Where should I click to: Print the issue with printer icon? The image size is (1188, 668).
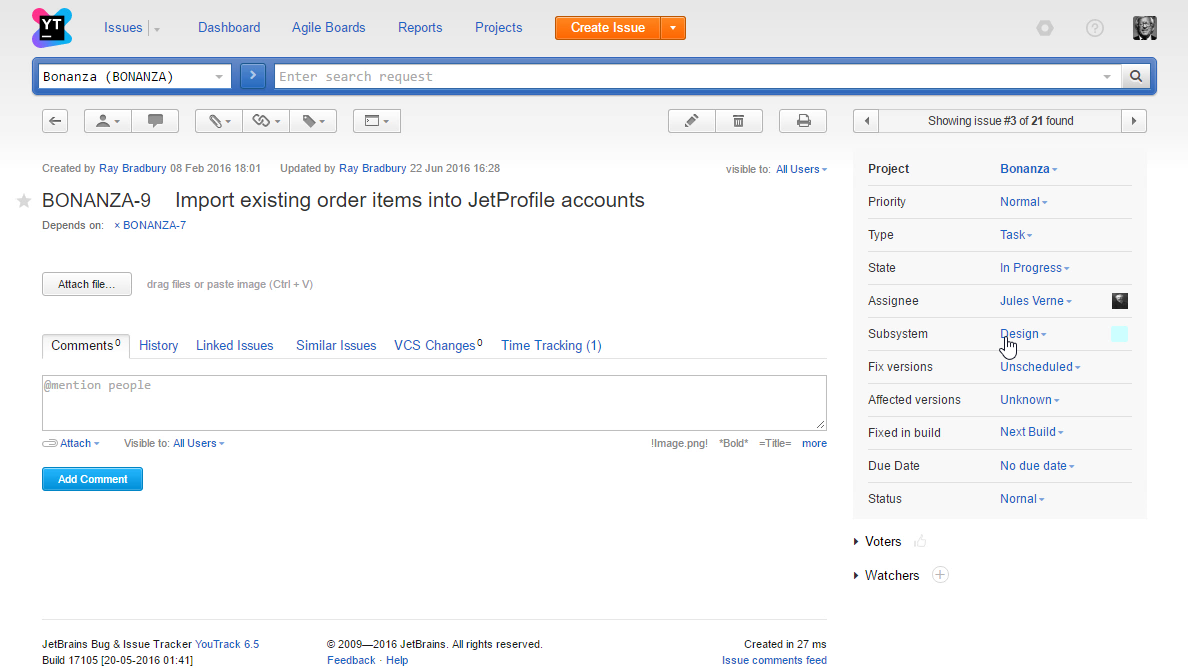(803, 121)
